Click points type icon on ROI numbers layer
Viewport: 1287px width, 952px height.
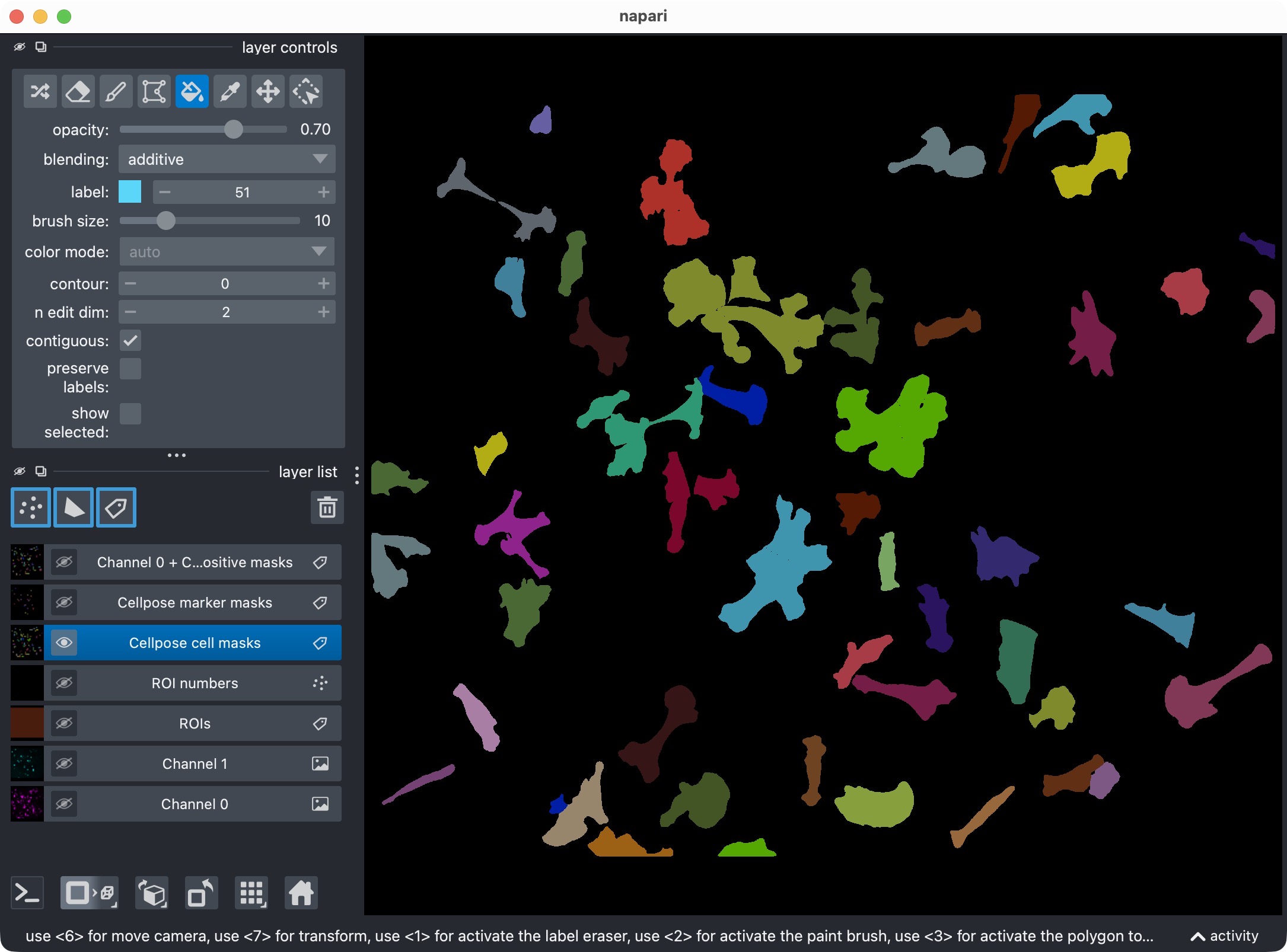pyautogui.click(x=320, y=683)
